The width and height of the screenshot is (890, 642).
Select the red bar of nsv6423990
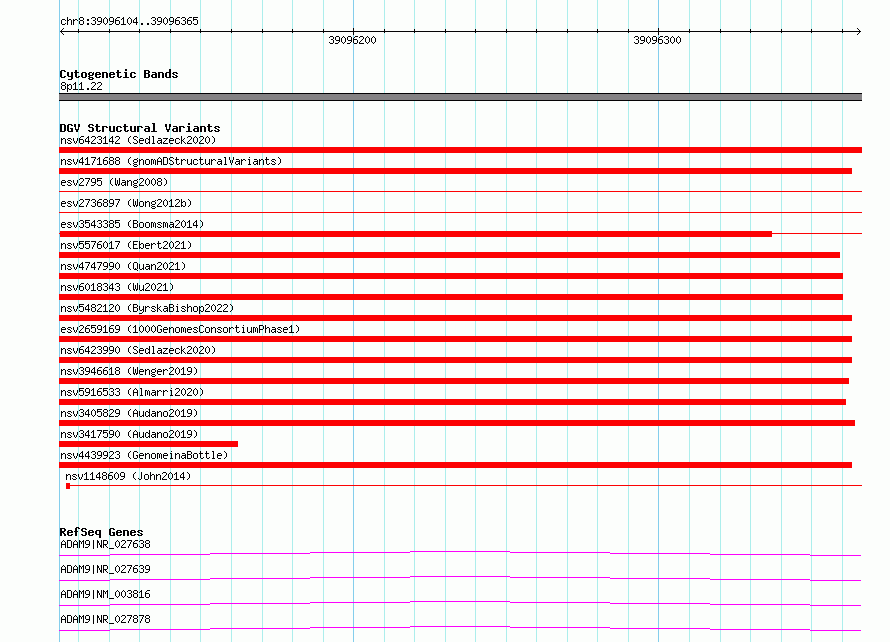[455, 360]
